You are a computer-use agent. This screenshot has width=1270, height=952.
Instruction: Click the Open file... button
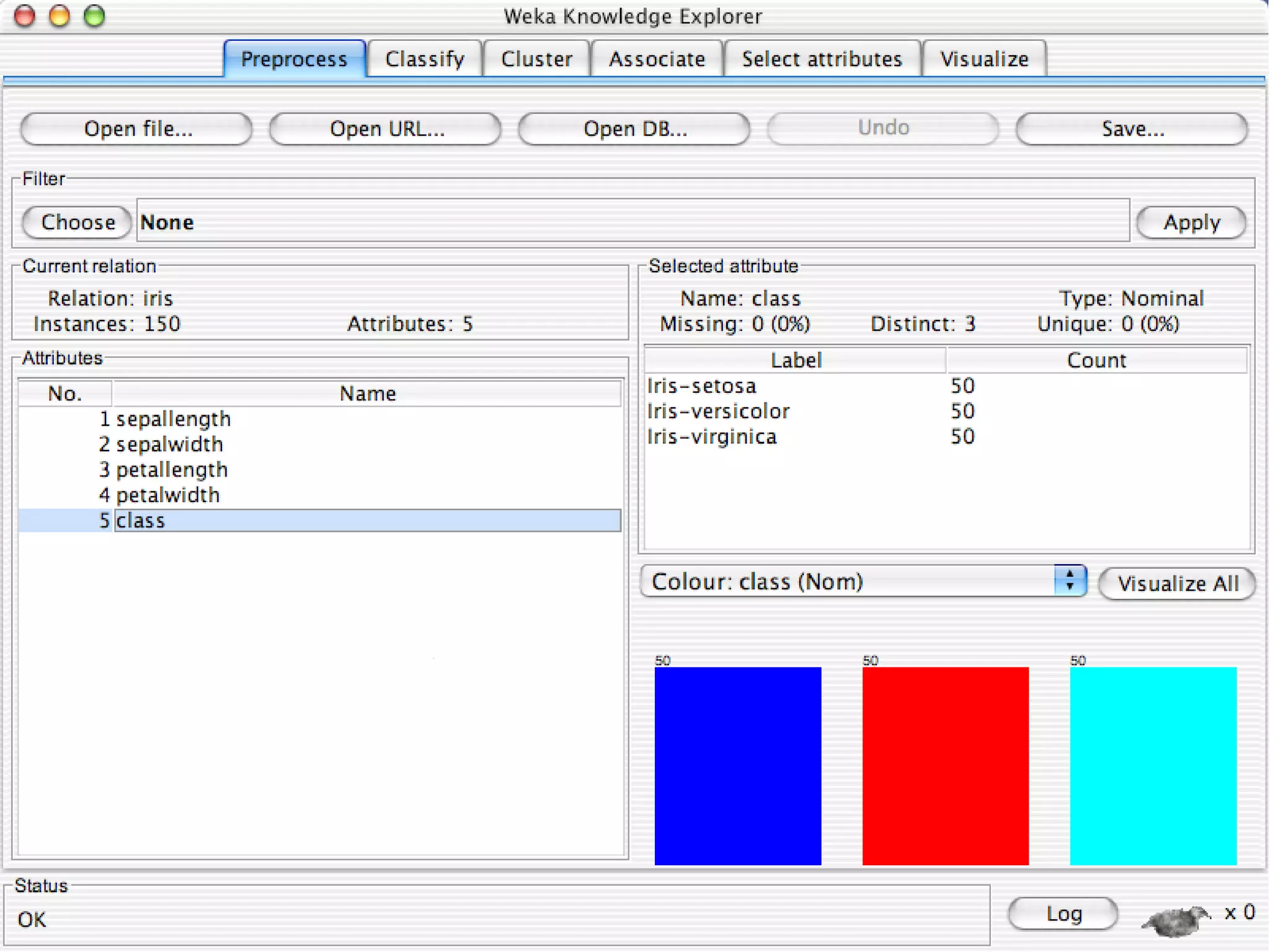pos(138,129)
